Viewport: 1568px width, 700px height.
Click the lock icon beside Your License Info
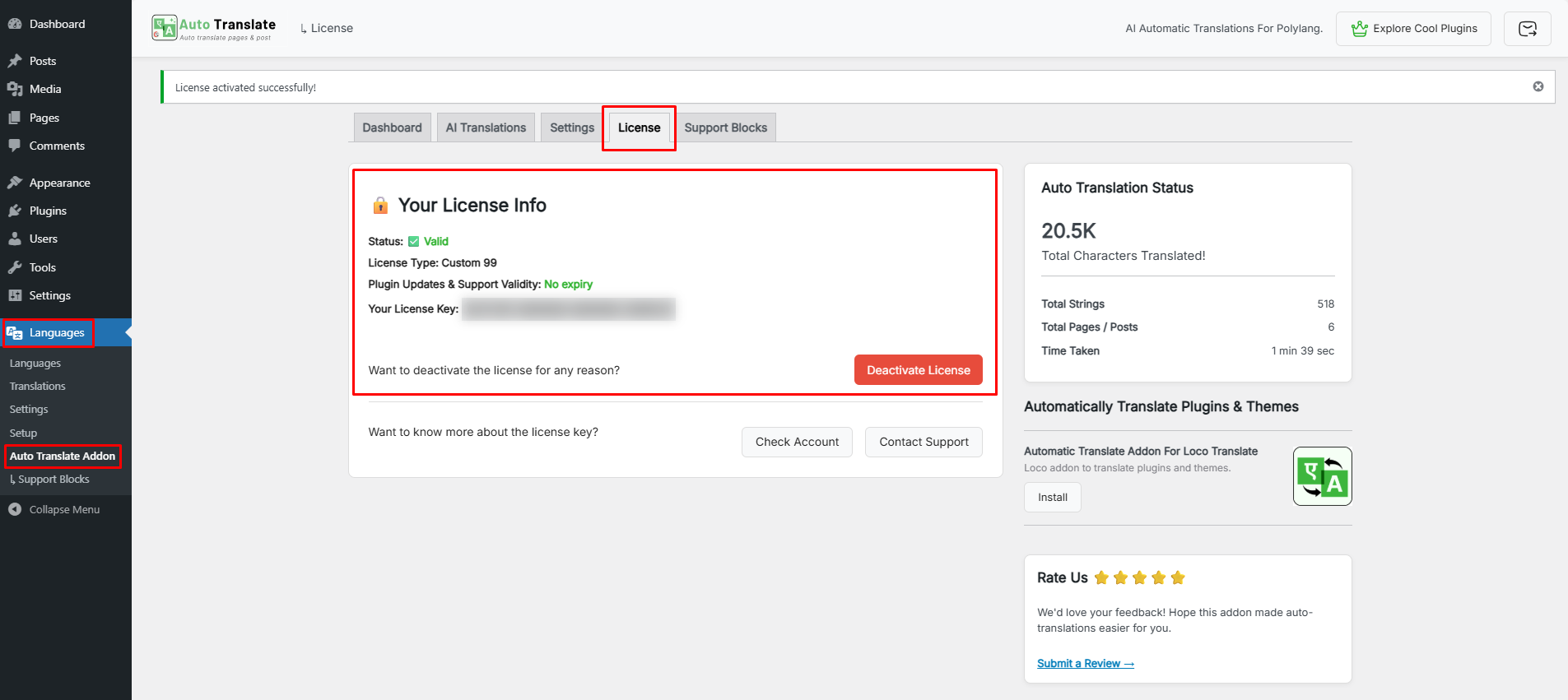tap(380, 205)
